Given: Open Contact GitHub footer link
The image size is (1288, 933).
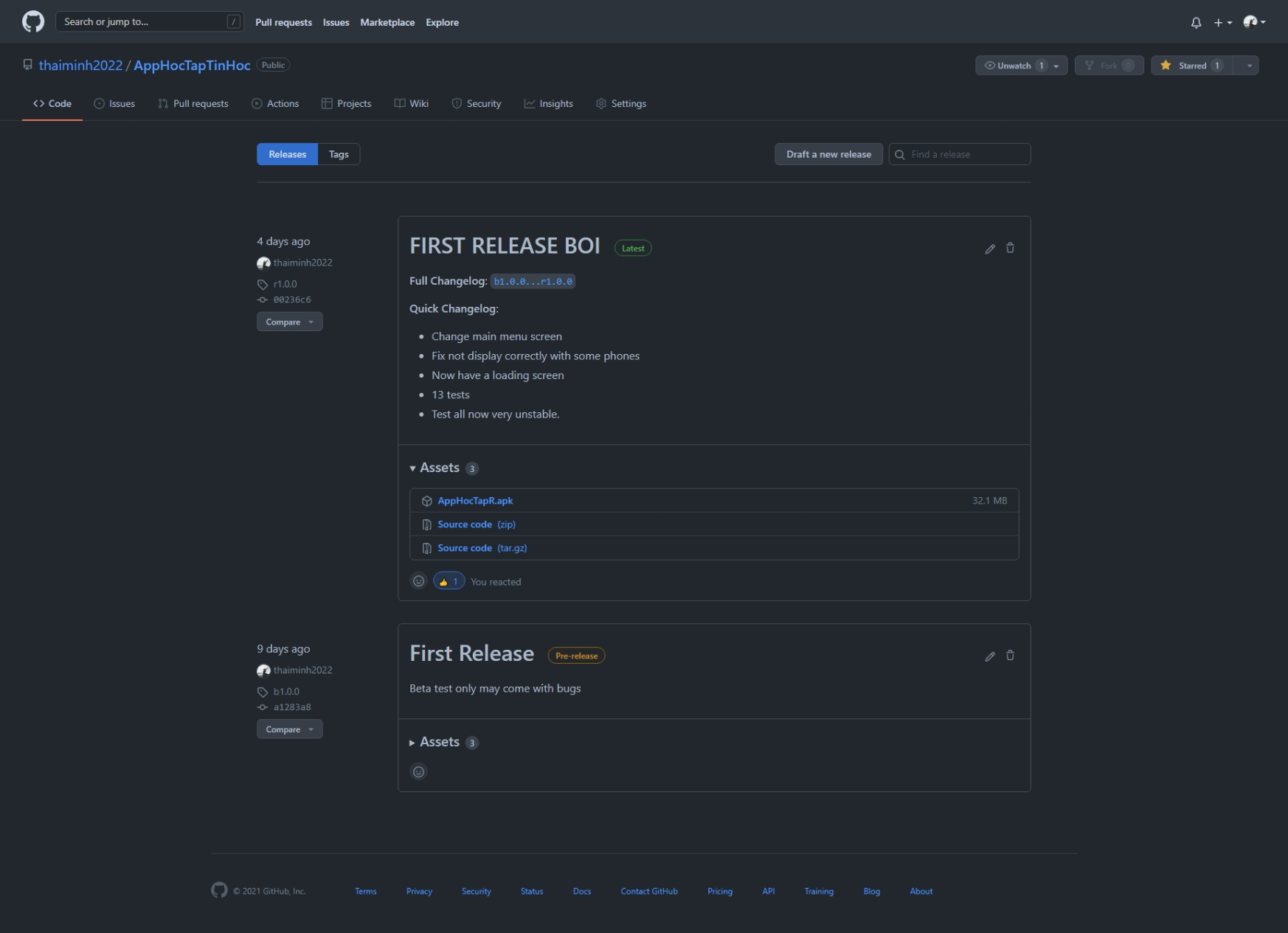Looking at the screenshot, I should [649, 891].
